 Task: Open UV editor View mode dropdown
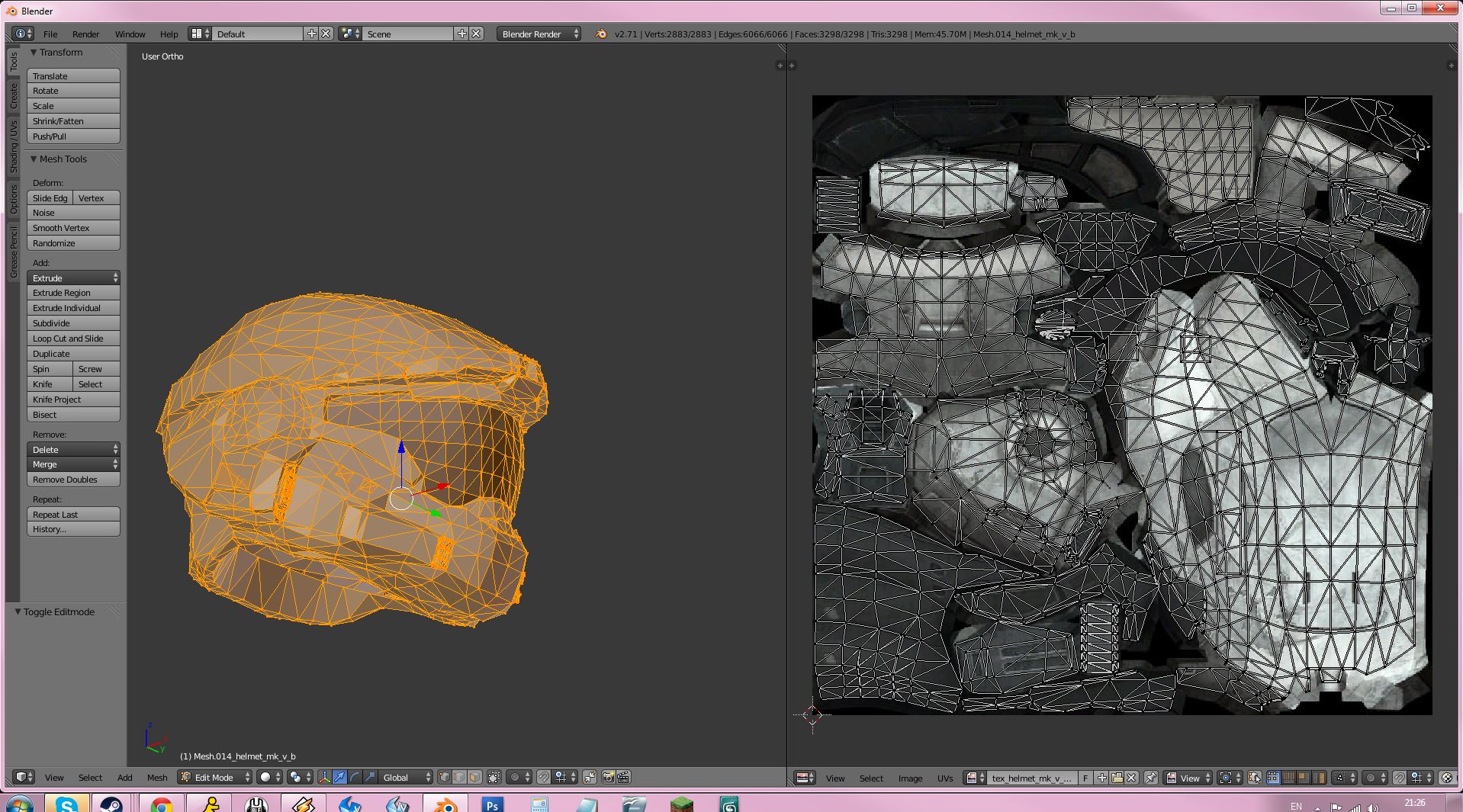(1188, 778)
